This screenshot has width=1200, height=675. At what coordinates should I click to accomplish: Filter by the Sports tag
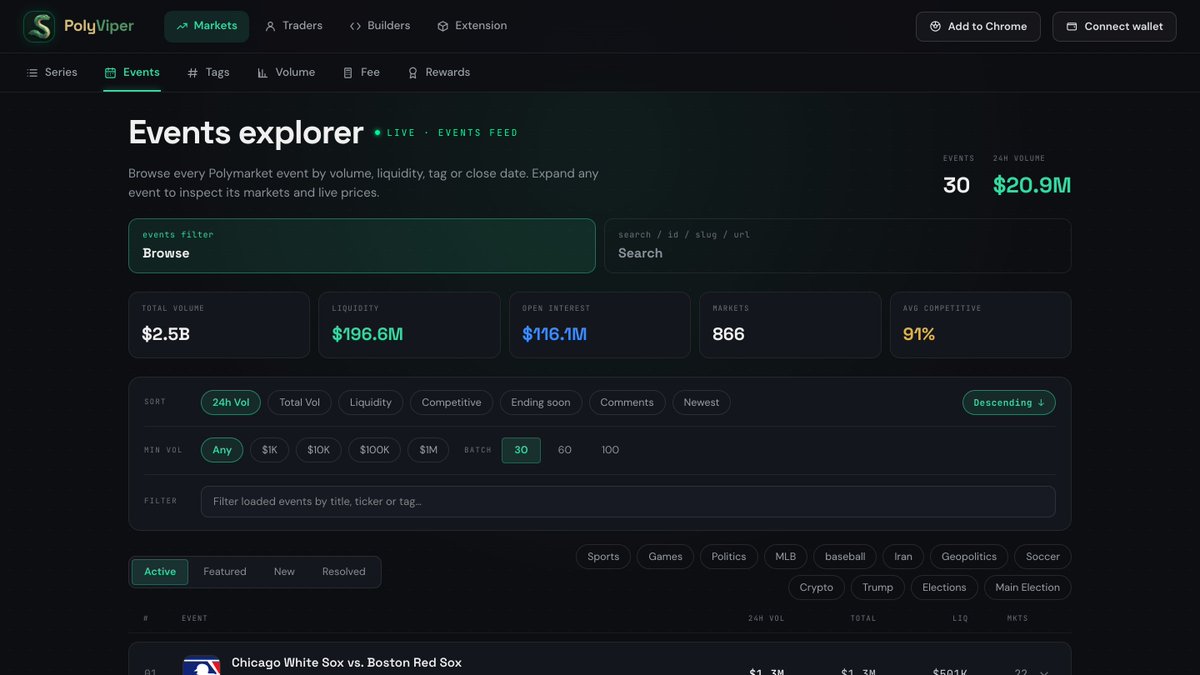pos(603,557)
